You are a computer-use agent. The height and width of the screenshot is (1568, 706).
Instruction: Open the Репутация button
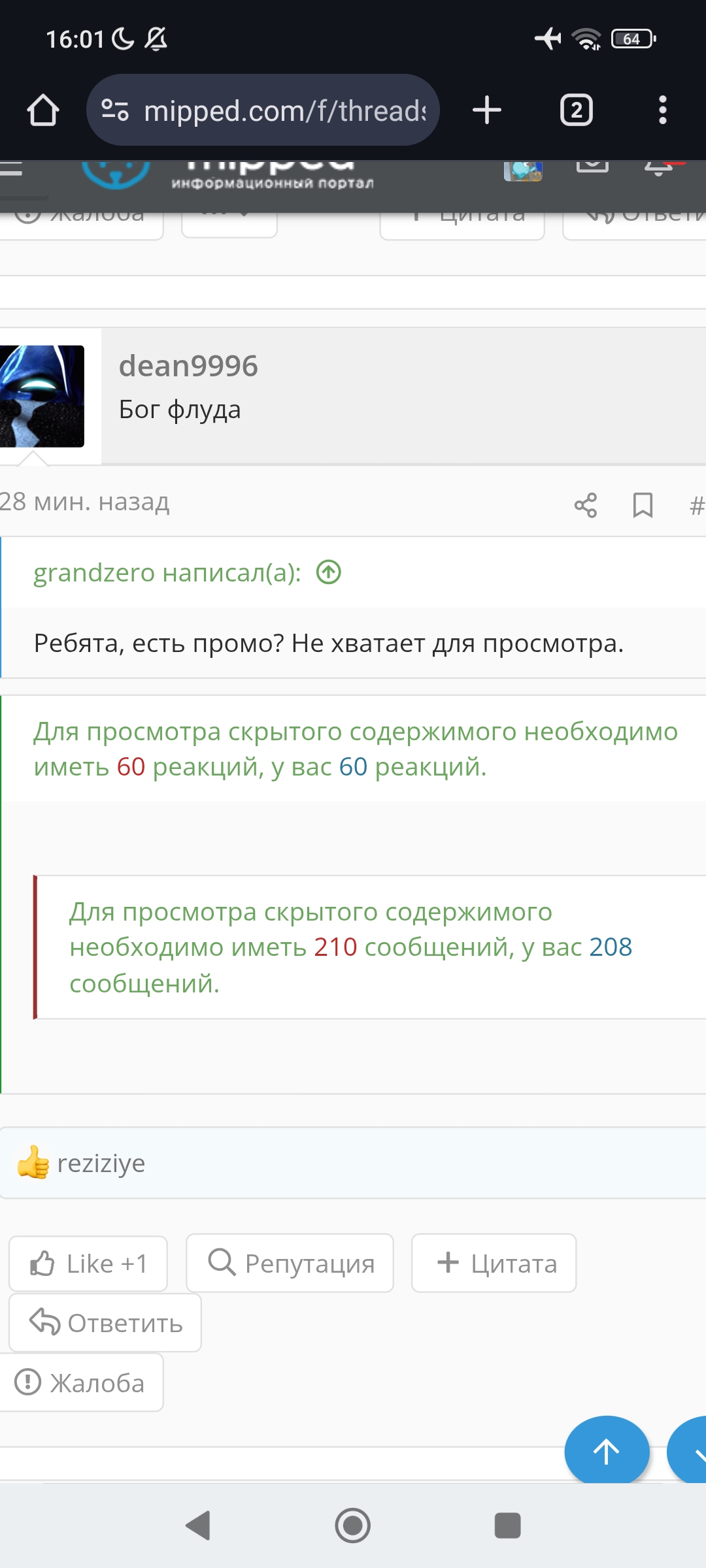(x=290, y=1263)
